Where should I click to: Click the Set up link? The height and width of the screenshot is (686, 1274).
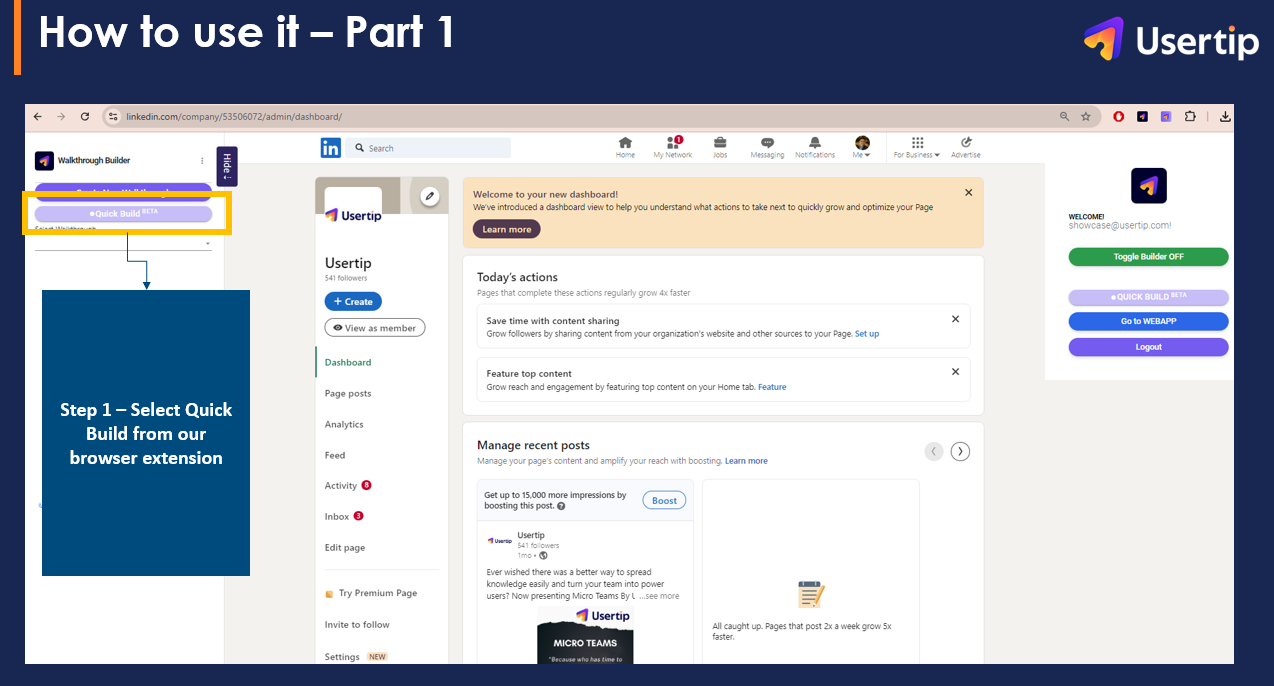coord(867,334)
